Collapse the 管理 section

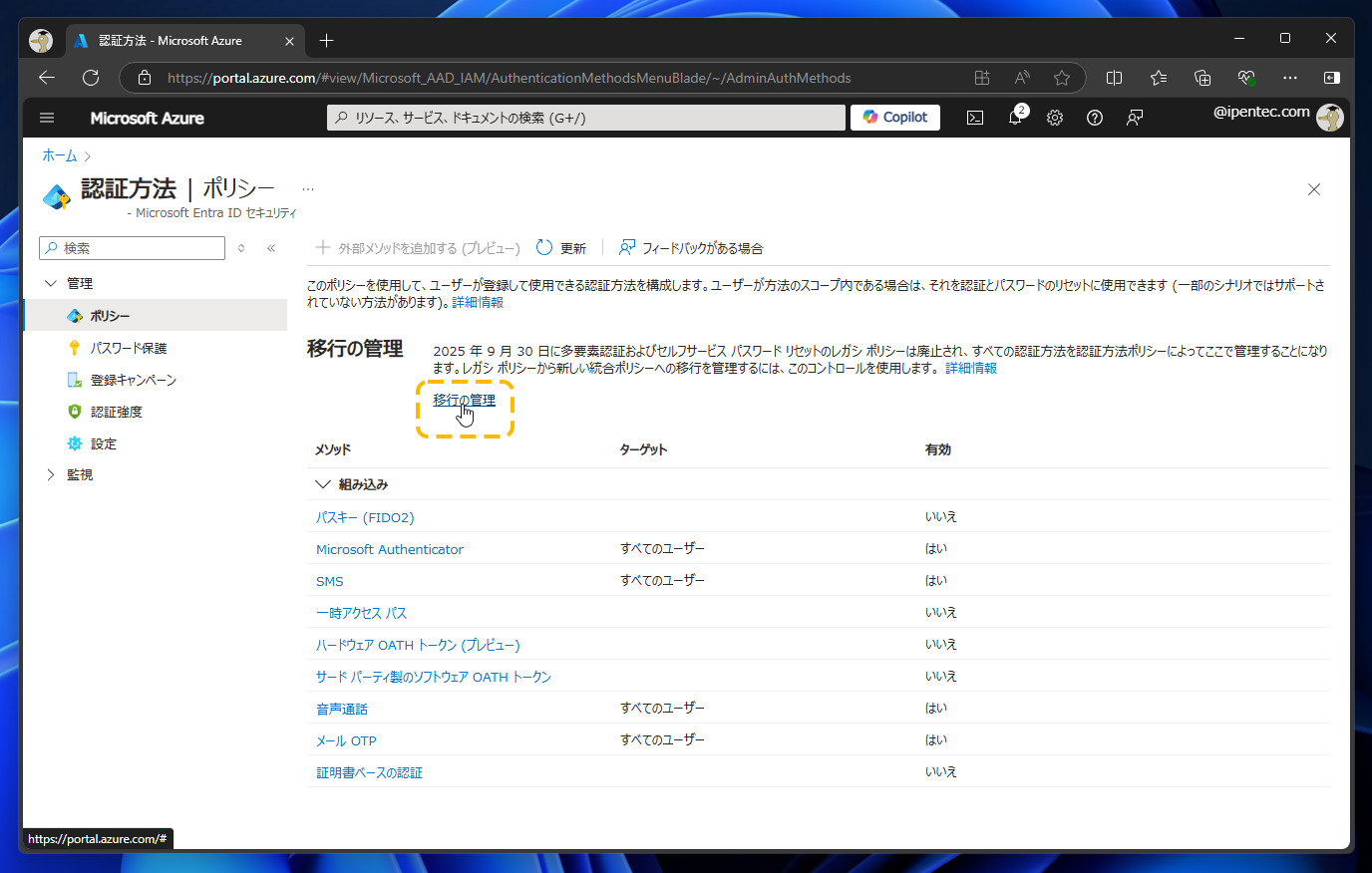click(x=52, y=282)
